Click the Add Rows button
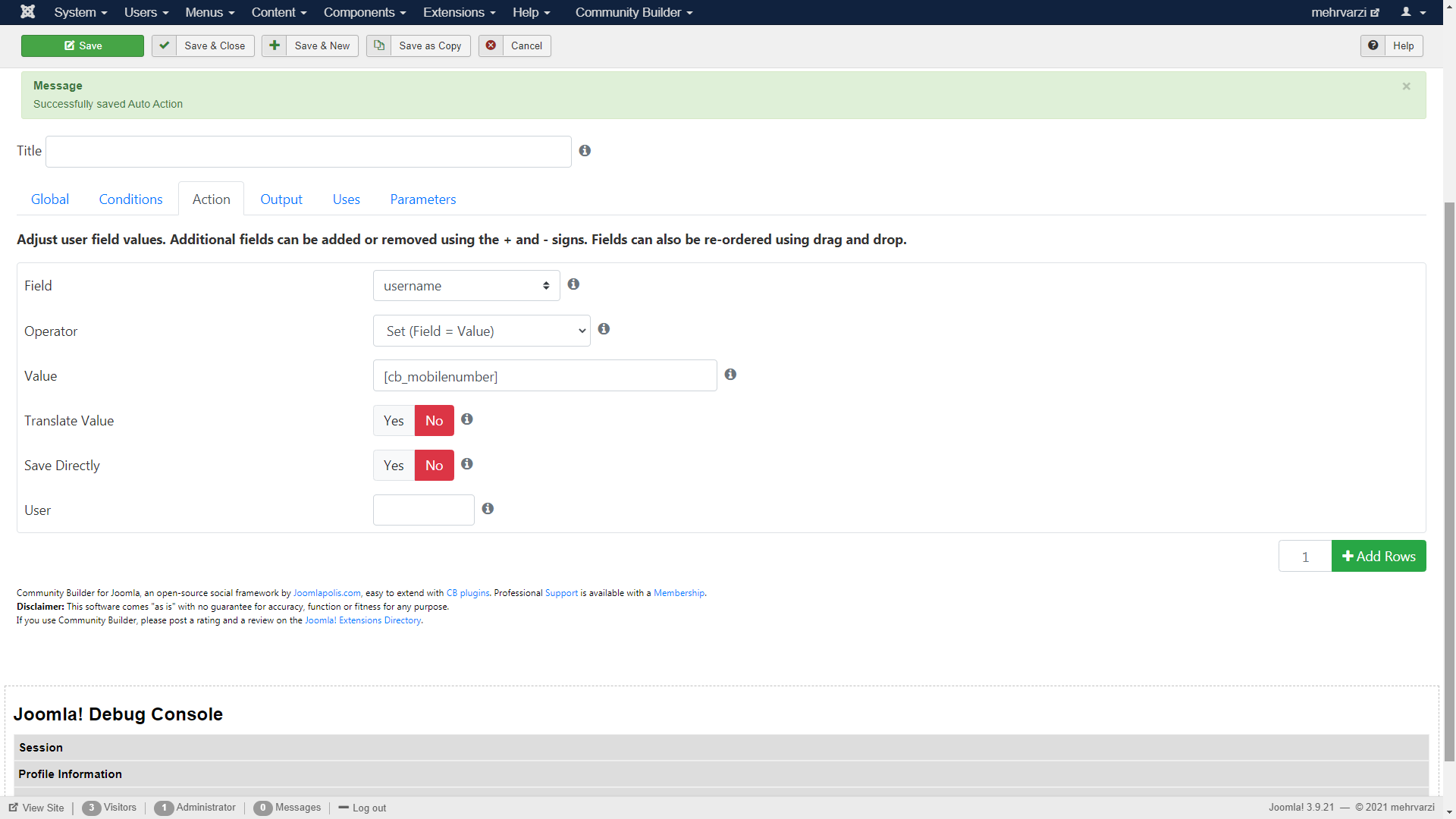Screen dimensions: 1456x819 [x=1379, y=556]
